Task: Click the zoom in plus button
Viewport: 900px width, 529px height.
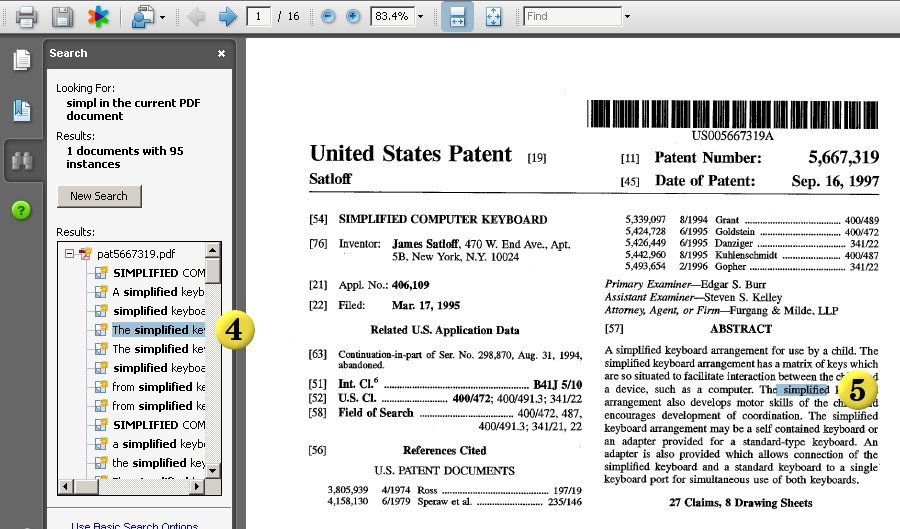Action: (352, 16)
